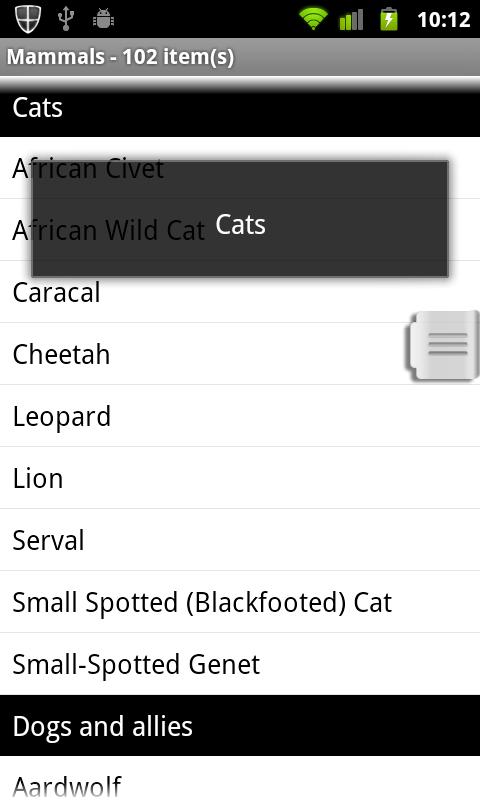Image resolution: width=480 pixels, height=800 pixels.
Task: Open Small Spotted (Blackfooted) Cat entry
Action: pos(240,602)
